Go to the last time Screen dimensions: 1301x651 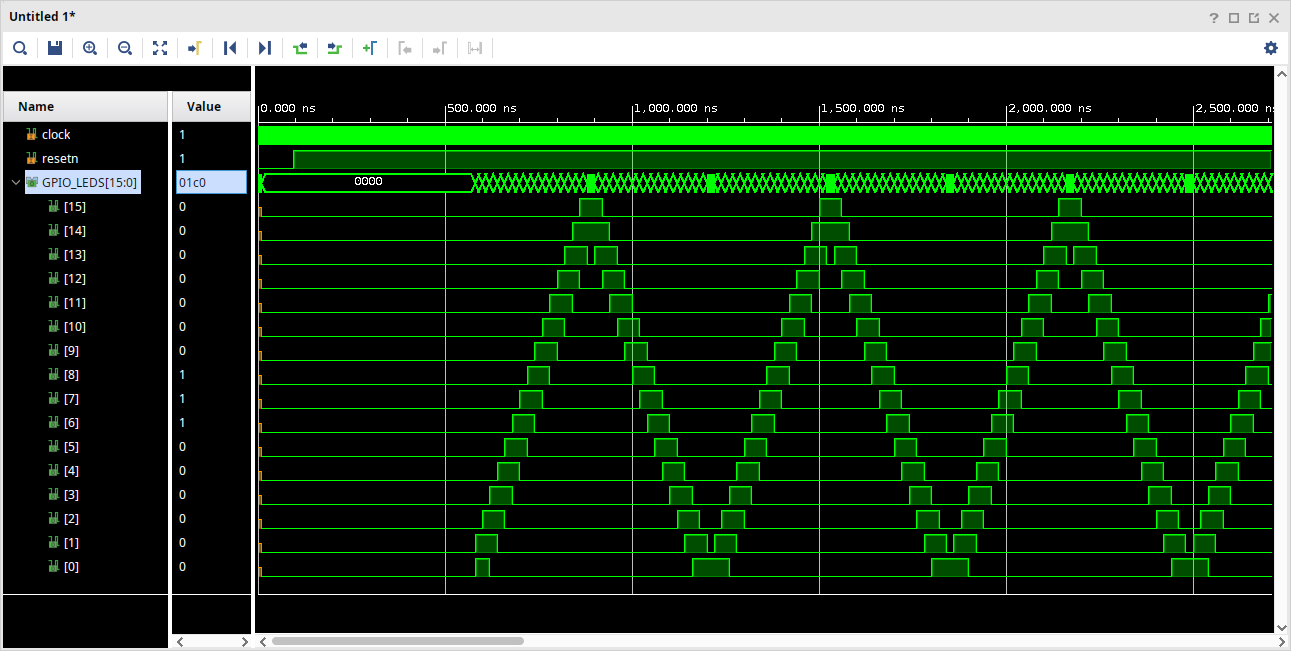(x=265, y=48)
